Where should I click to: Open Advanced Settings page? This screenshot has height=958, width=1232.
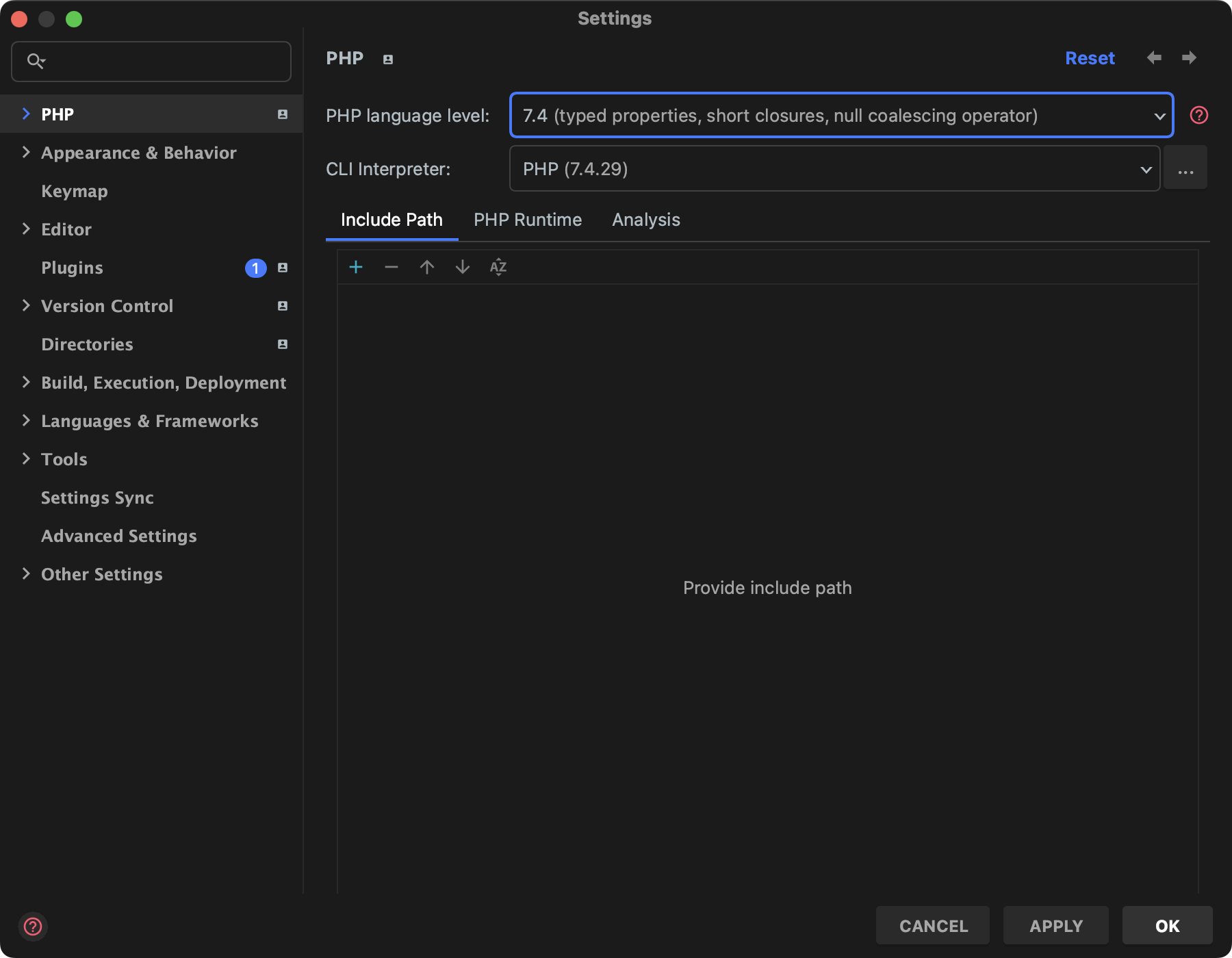click(151, 536)
